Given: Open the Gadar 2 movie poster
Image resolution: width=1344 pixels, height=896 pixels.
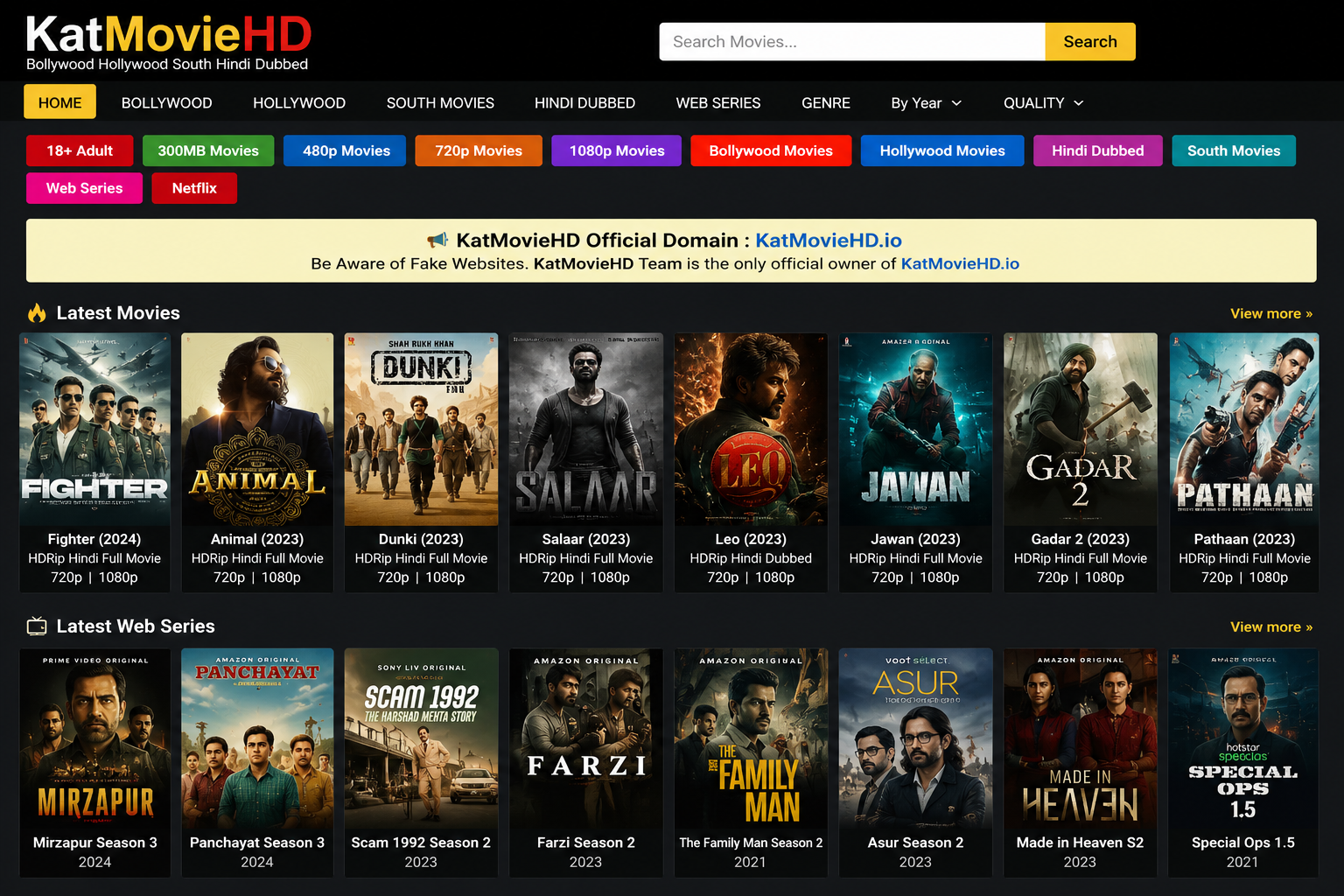Looking at the screenshot, I should [x=1080, y=429].
